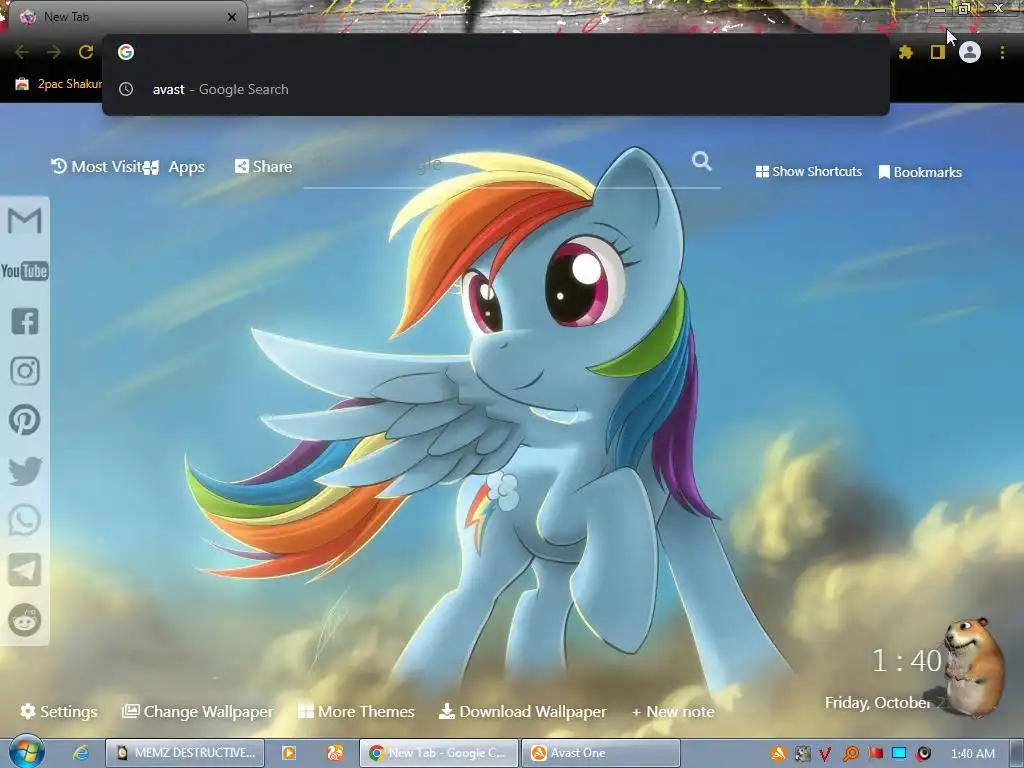
Task: Switch to Avast One taskbar window
Action: (x=600, y=753)
